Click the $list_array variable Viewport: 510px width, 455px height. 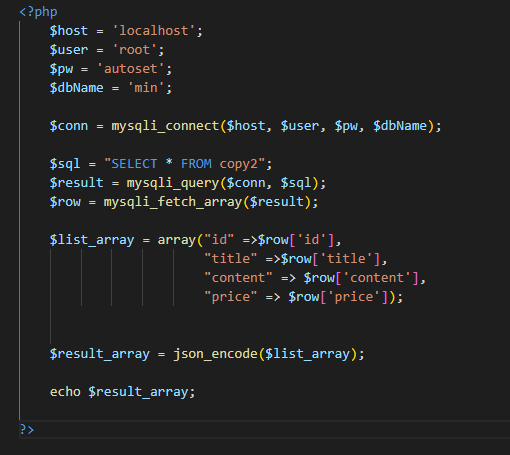[x=92, y=240]
